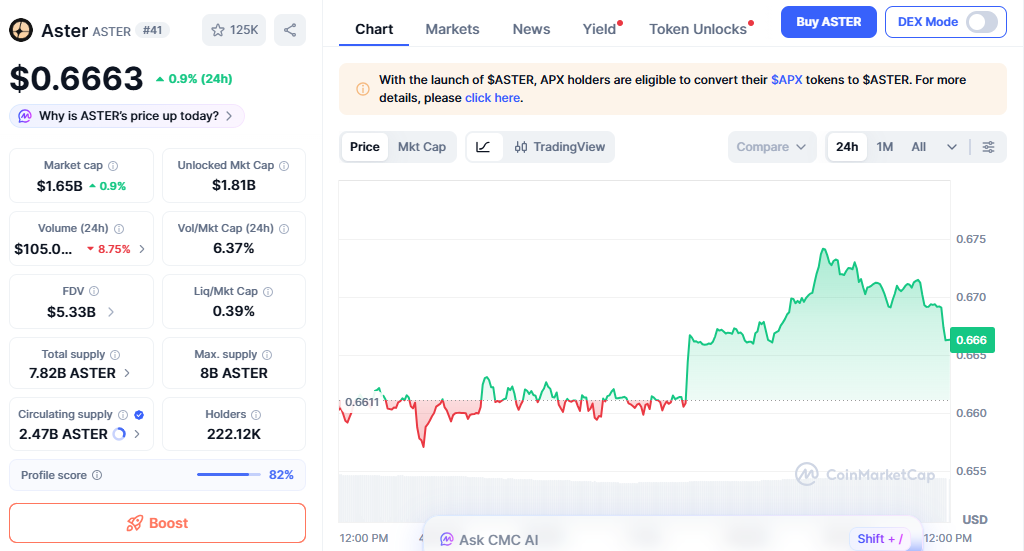Viewport: 1024px width, 551px height.
Task: Click the 0.6611 opening price label
Action: [x=362, y=401]
